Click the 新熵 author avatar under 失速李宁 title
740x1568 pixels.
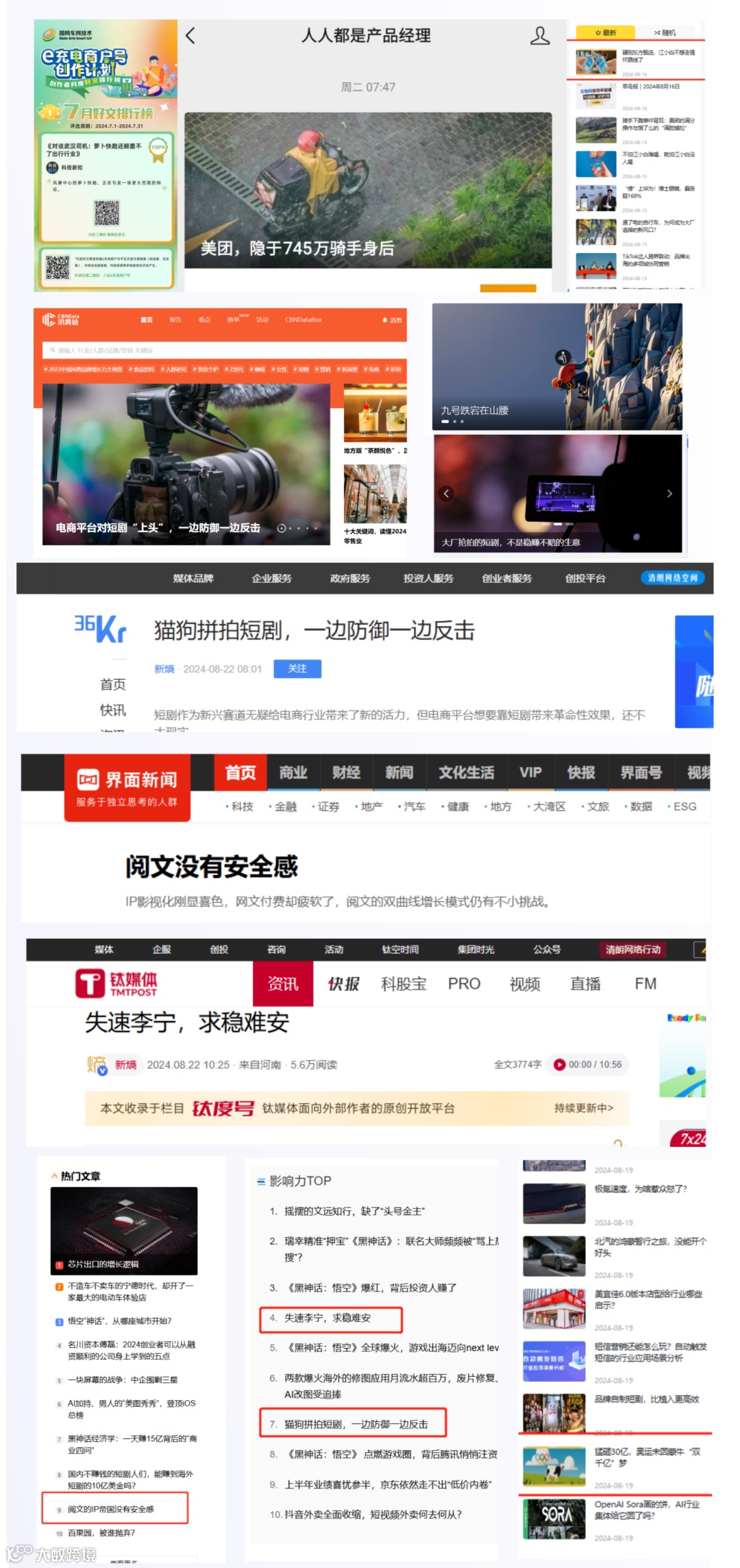pos(97,1065)
